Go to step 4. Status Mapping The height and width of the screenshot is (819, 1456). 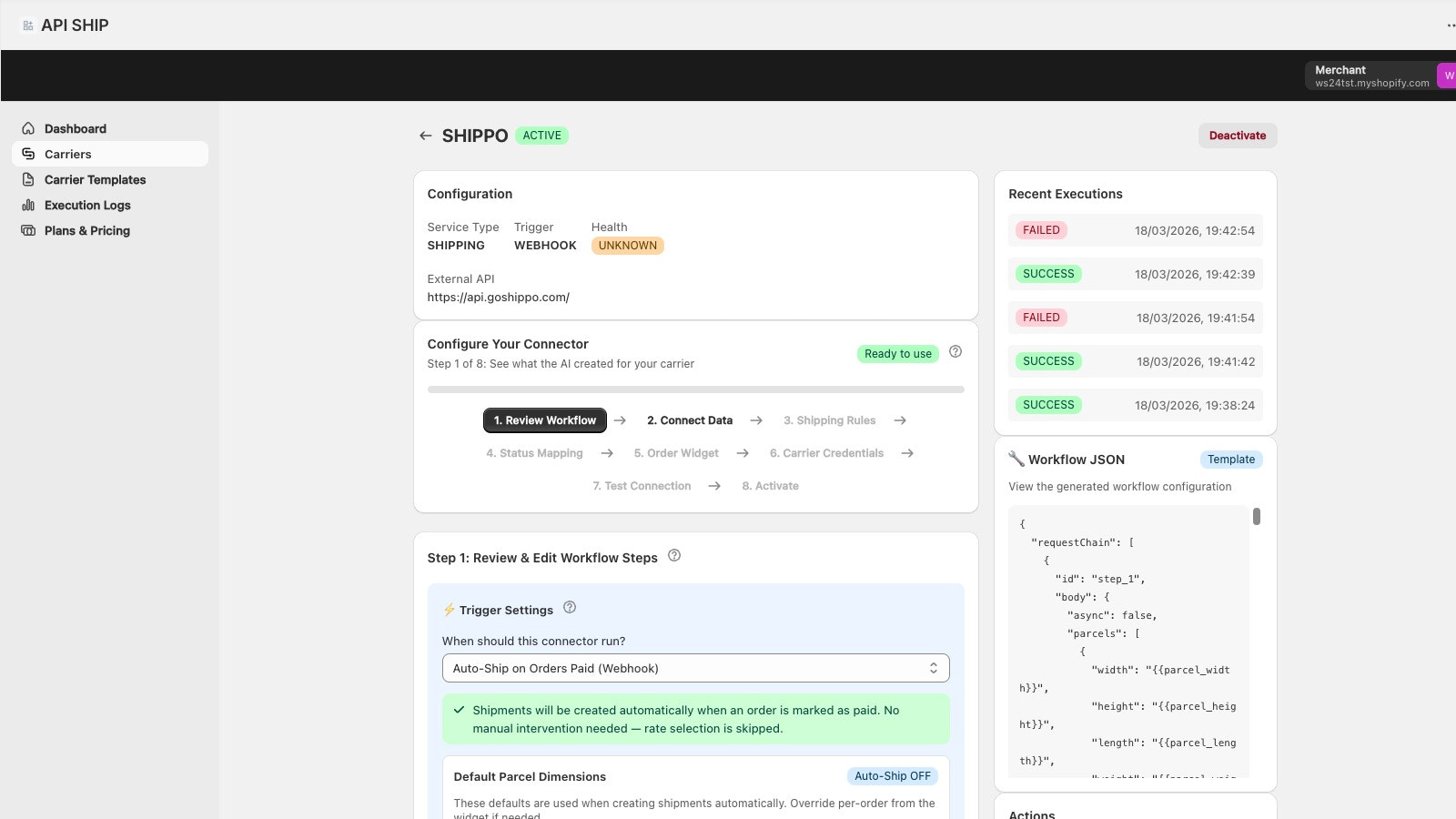pyautogui.click(x=534, y=453)
